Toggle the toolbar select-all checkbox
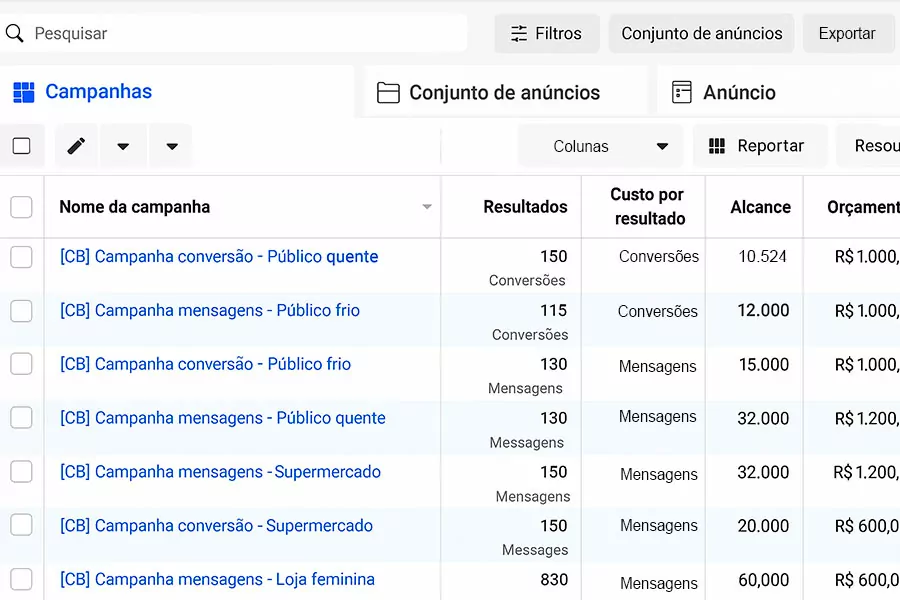This screenshot has width=900, height=600. pos(21,146)
